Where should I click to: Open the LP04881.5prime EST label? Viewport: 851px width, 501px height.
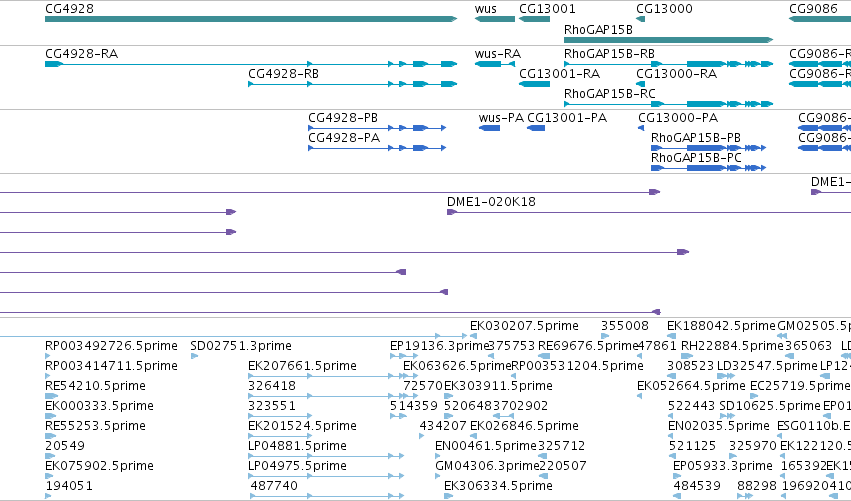297,446
